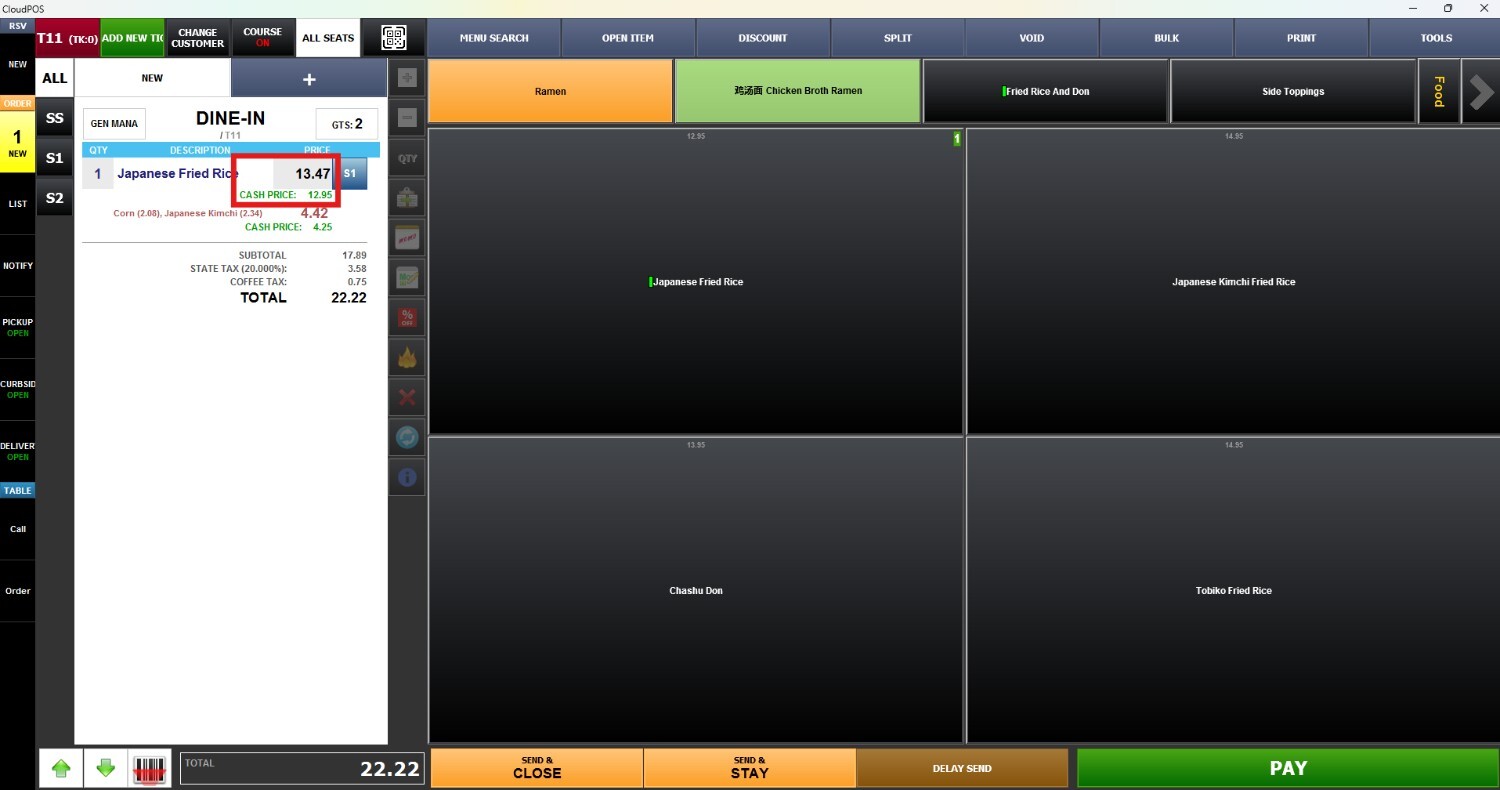Open the memo note icon
This screenshot has height=790, width=1500.
click(407, 238)
